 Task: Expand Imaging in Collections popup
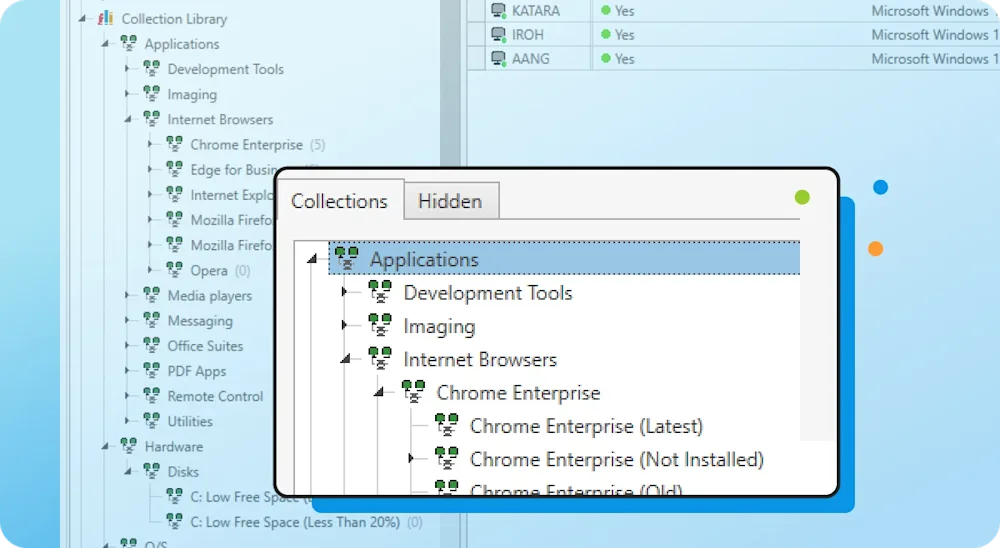coord(344,325)
